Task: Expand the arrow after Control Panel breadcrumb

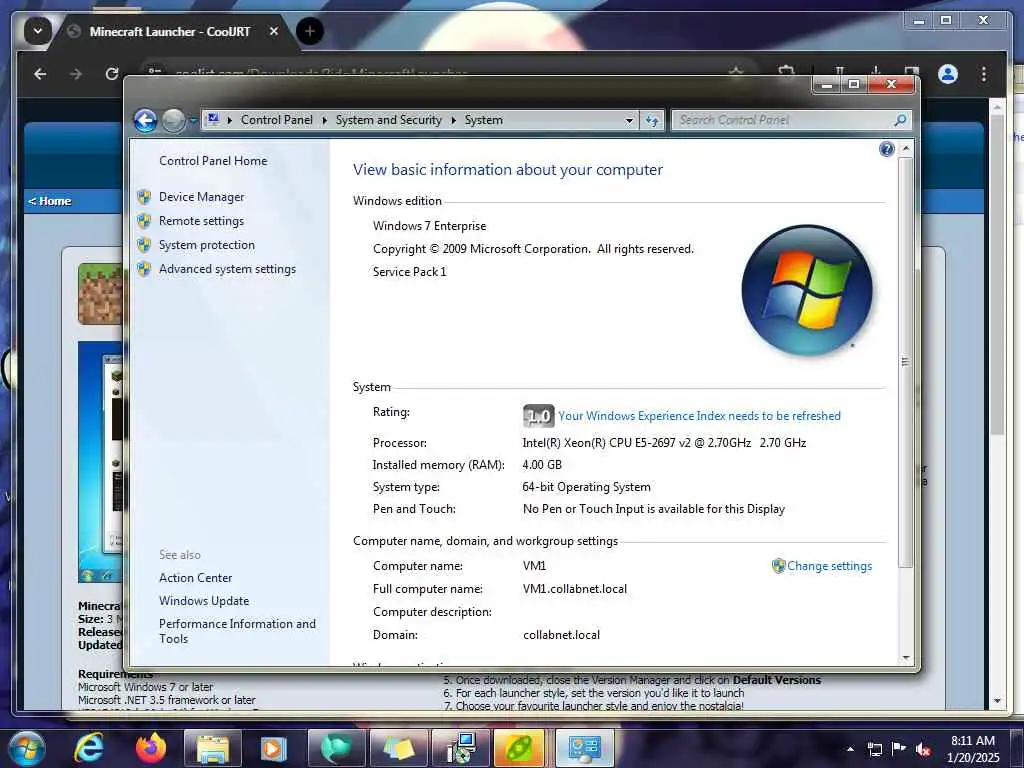Action: (x=325, y=120)
